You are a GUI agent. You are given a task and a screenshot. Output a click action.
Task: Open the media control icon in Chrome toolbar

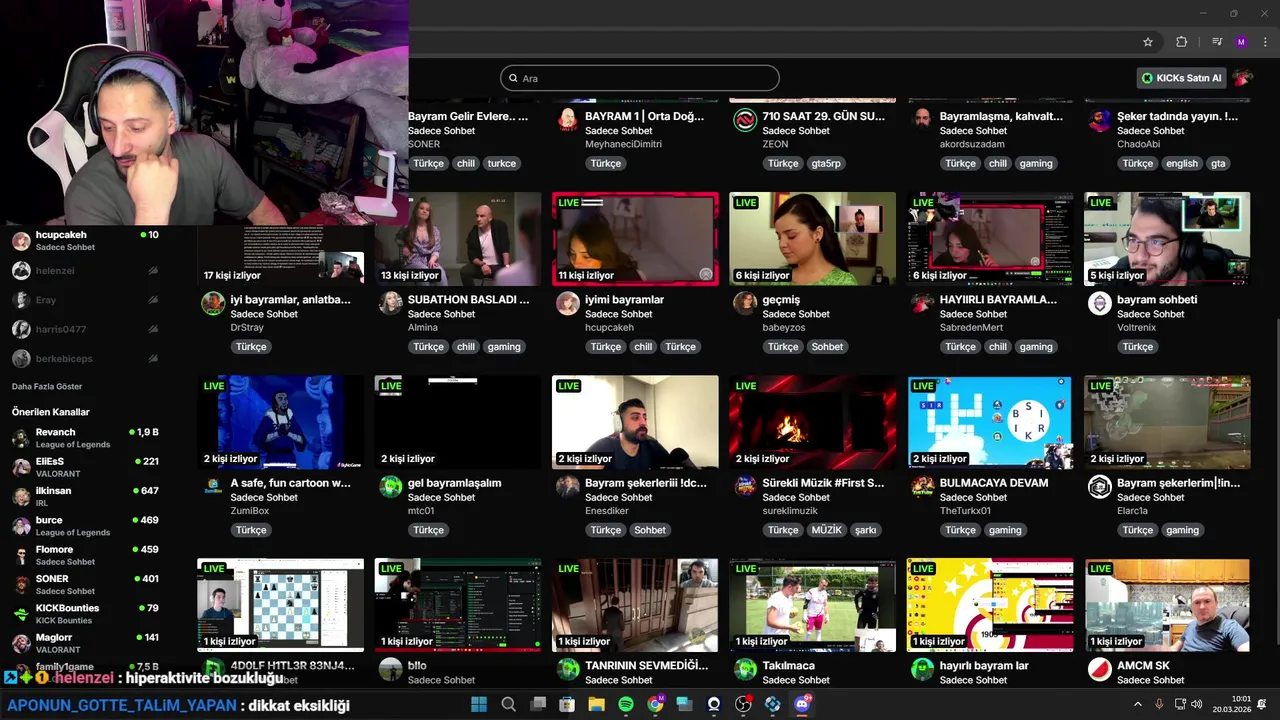(x=1217, y=42)
